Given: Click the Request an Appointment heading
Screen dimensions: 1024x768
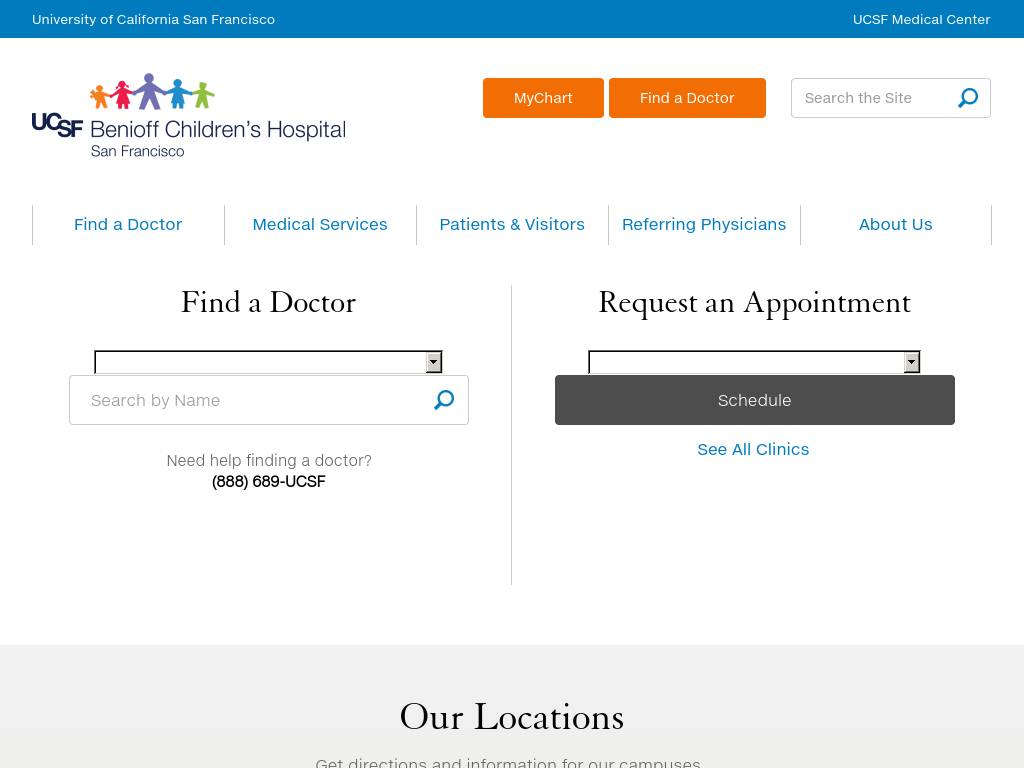Looking at the screenshot, I should coord(754,303).
